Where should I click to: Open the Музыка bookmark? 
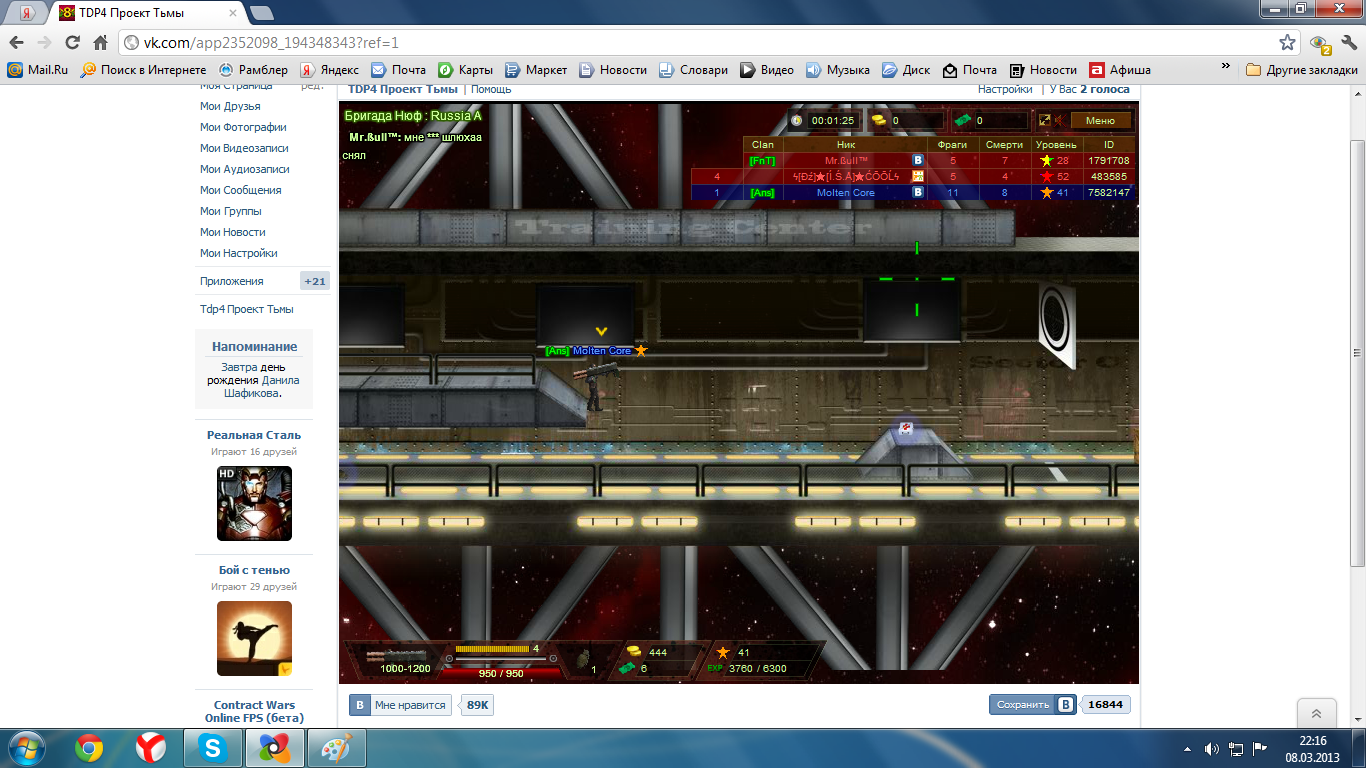tap(838, 70)
